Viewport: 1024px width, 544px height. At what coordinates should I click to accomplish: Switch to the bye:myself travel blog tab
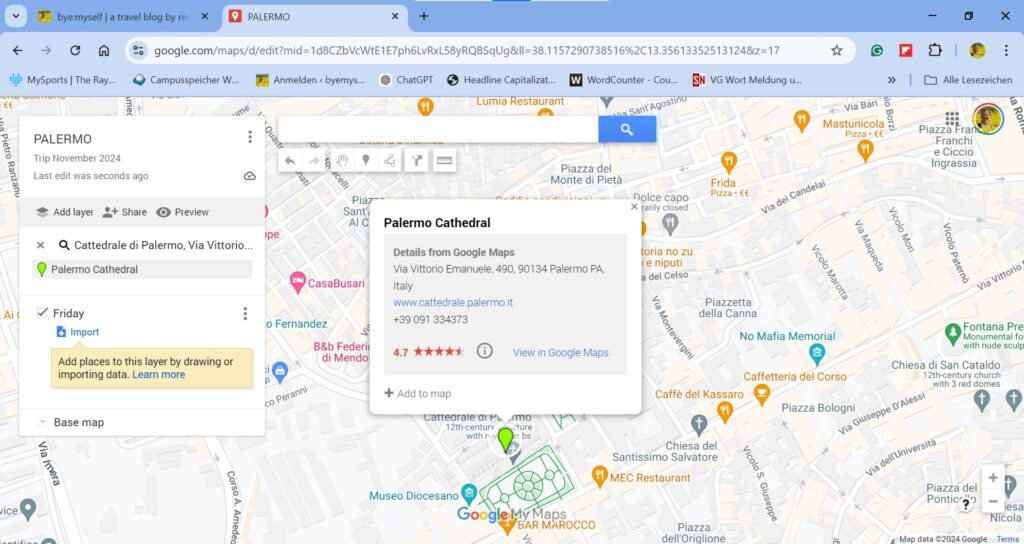click(123, 17)
